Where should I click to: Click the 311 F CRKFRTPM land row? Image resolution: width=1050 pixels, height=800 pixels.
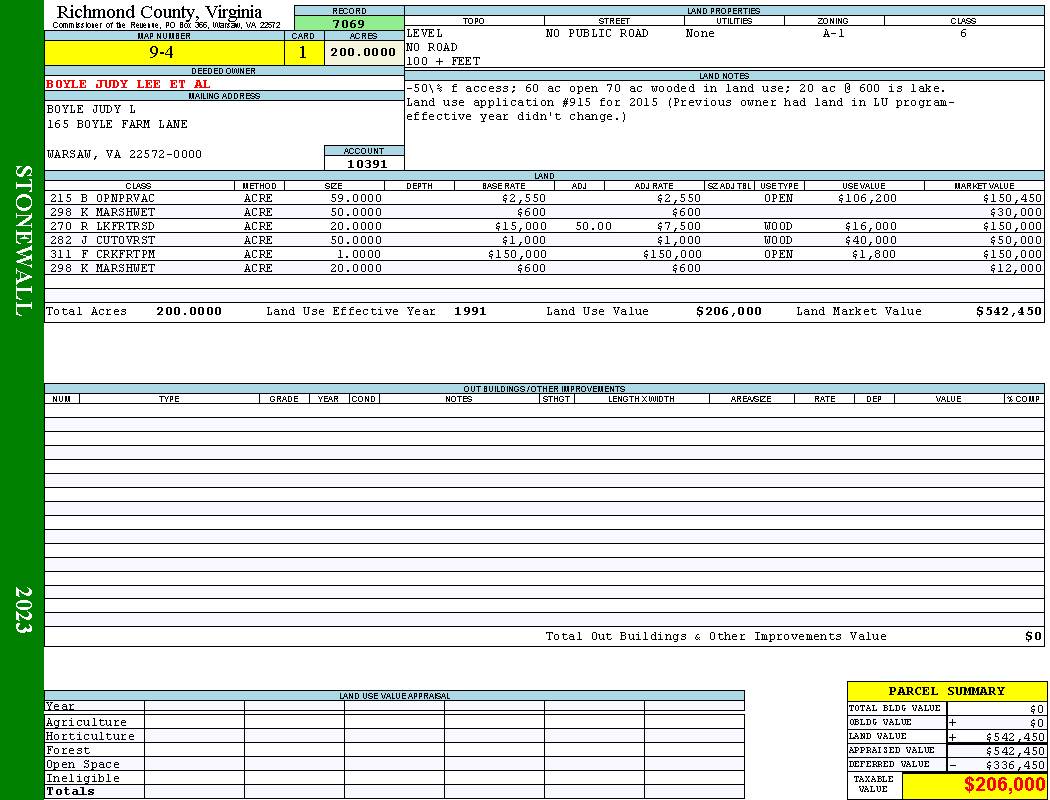(x=544, y=254)
